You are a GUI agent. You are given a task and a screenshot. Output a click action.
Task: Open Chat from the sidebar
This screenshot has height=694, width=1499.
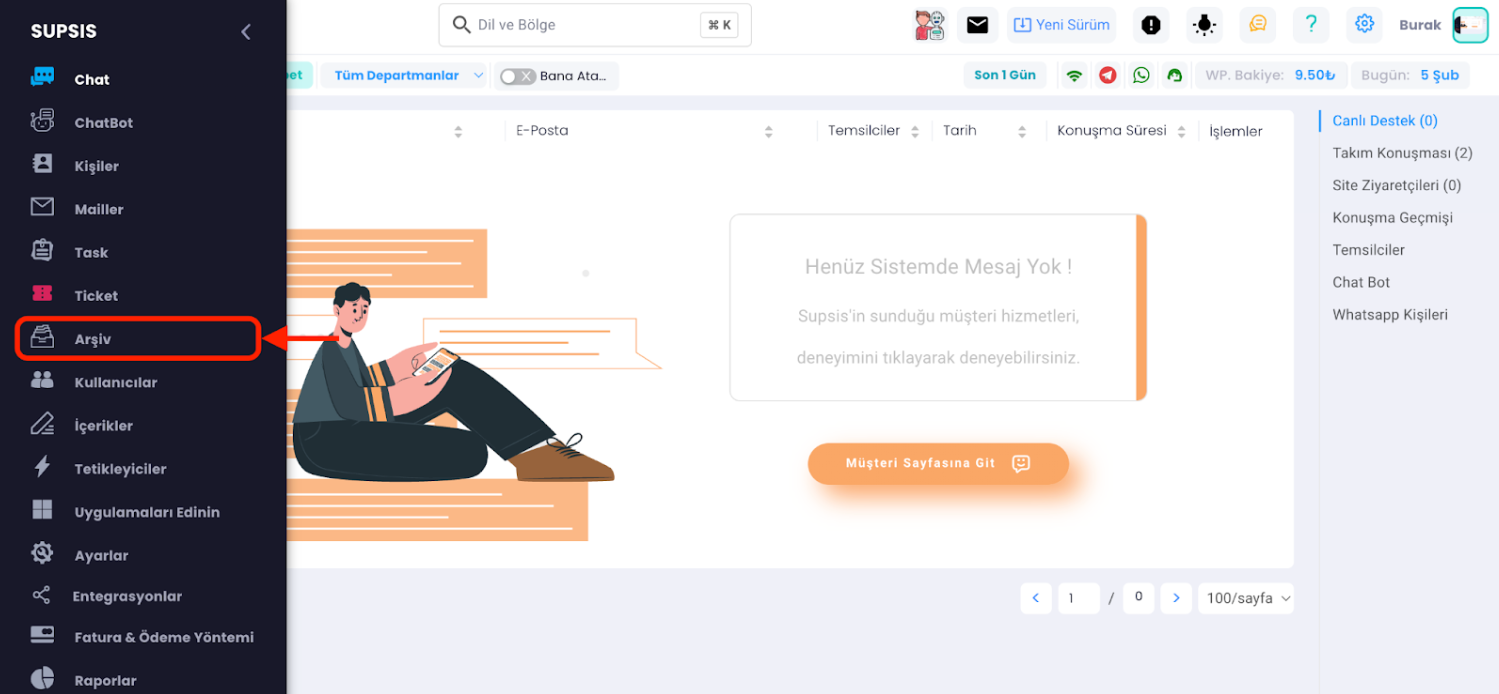92,79
